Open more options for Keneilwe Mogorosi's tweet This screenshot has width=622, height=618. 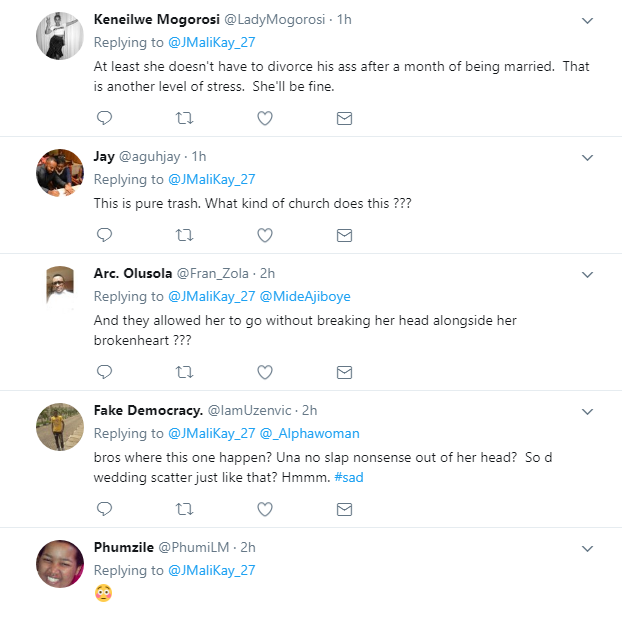pos(588,20)
